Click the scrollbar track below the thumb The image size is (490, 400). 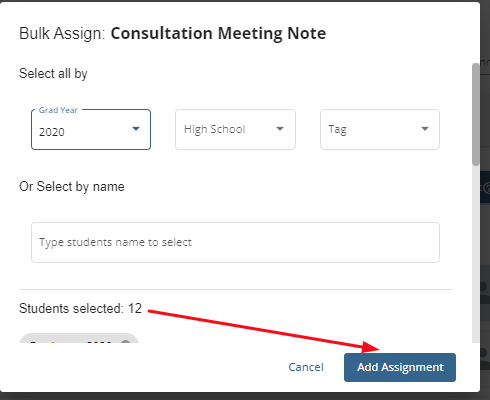pyautogui.click(x=476, y=253)
